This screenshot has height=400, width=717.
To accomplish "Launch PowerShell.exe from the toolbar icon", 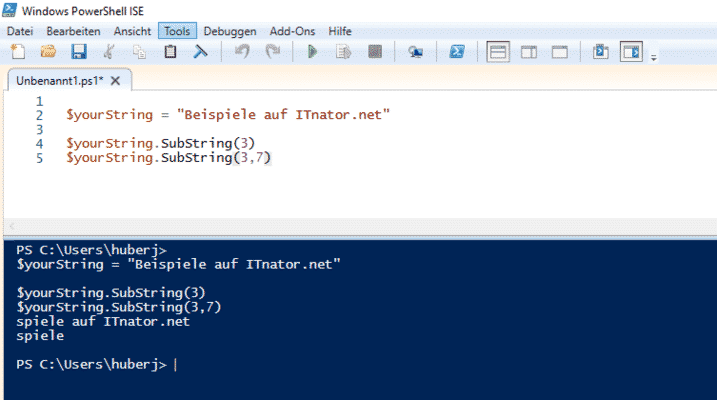I will pyautogui.click(x=454, y=52).
